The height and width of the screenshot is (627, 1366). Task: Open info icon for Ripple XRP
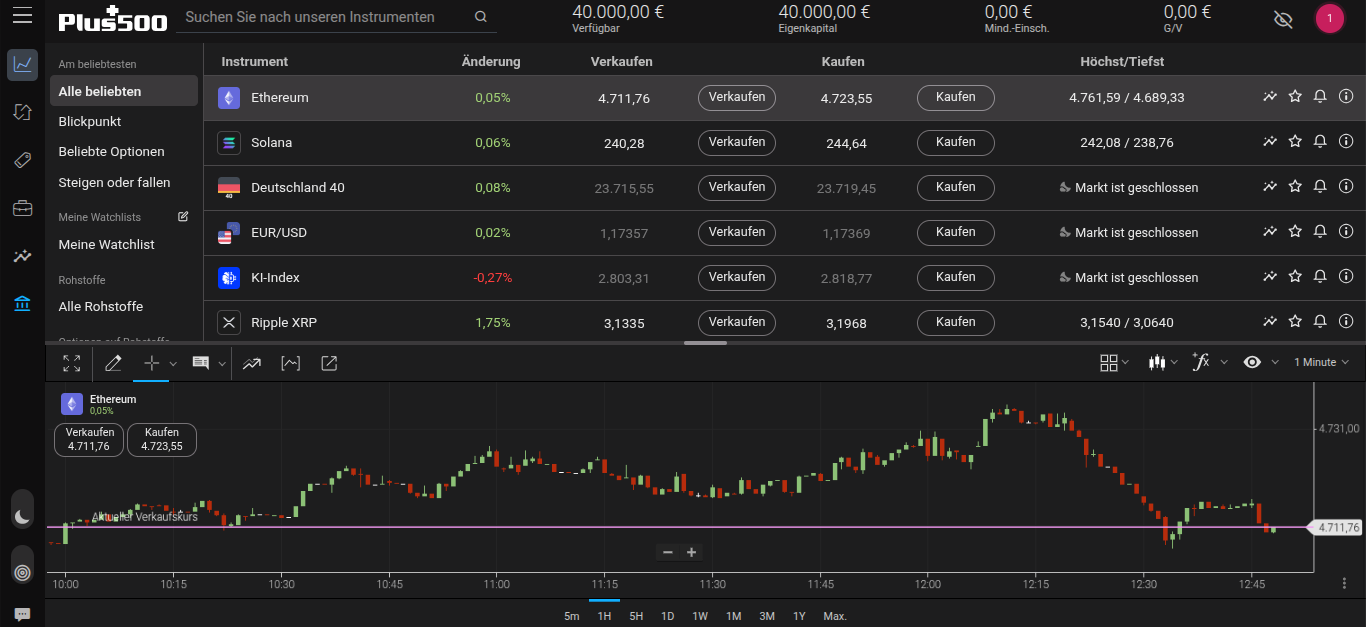pos(1346,322)
